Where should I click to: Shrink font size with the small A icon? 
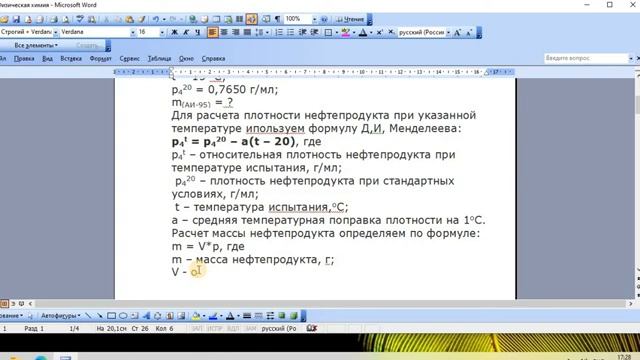(x=469, y=32)
